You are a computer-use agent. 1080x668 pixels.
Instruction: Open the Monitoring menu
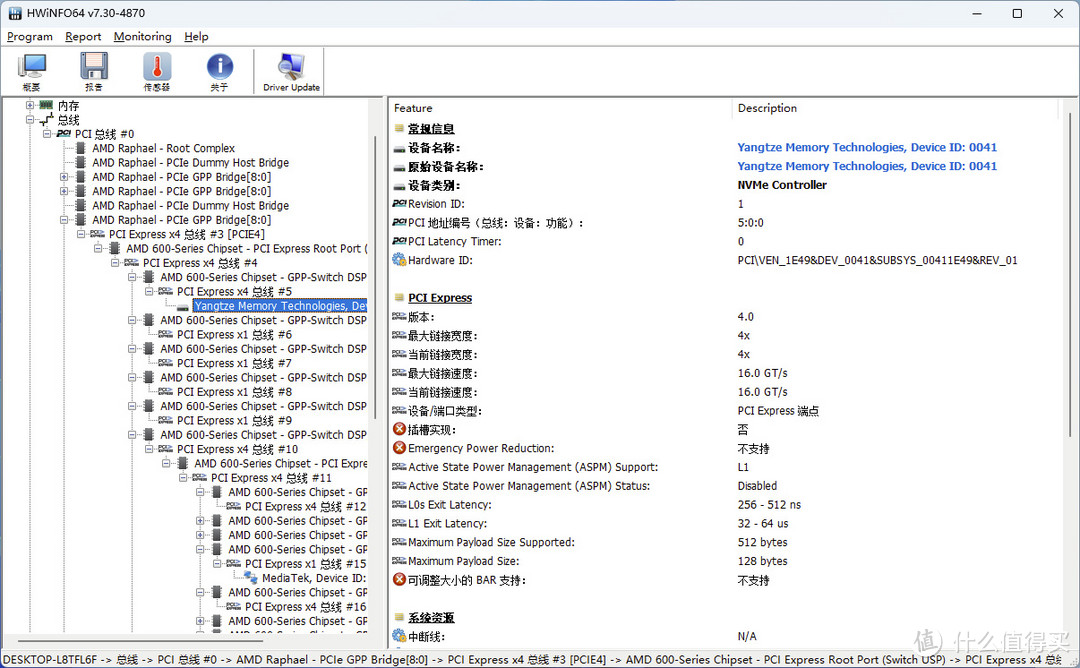(143, 36)
